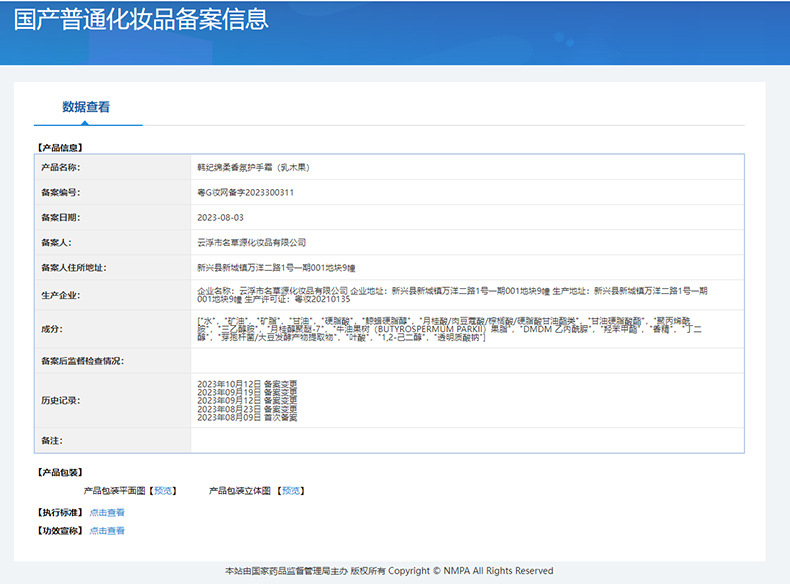Select the 生产企业 details text
Screen dimensions: 790x584
click(x=452, y=295)
